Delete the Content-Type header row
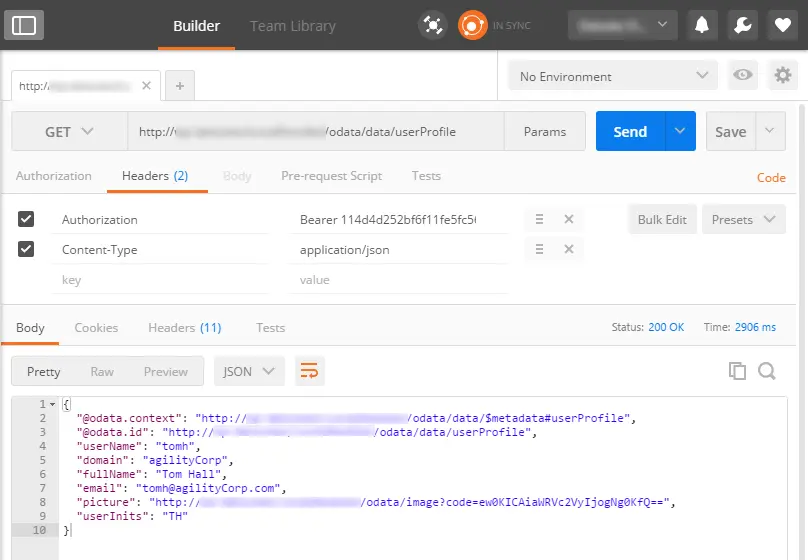The image size is (808, 560). coord(568,249)
